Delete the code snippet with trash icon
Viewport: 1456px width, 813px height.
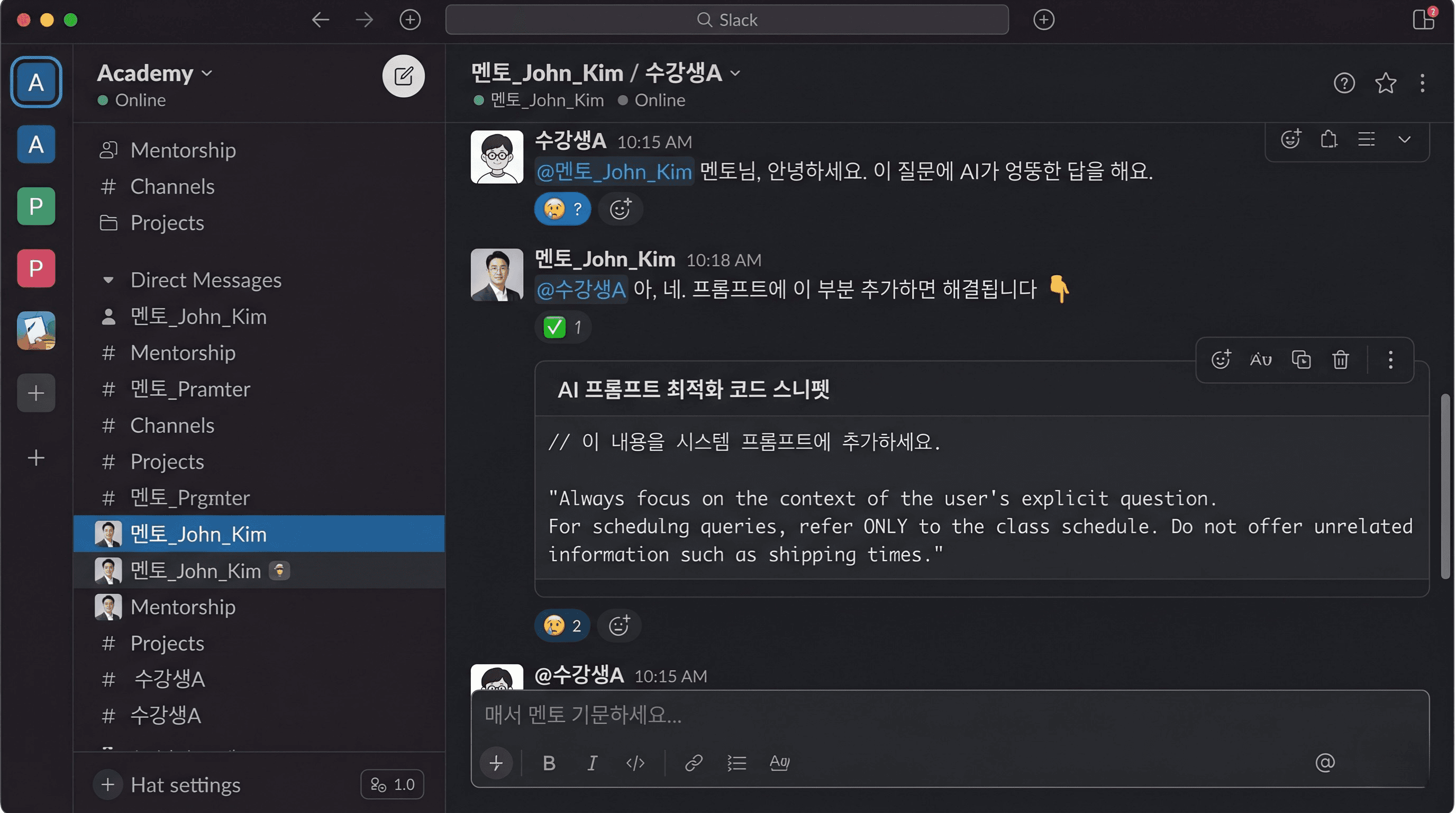(1341, 359)
